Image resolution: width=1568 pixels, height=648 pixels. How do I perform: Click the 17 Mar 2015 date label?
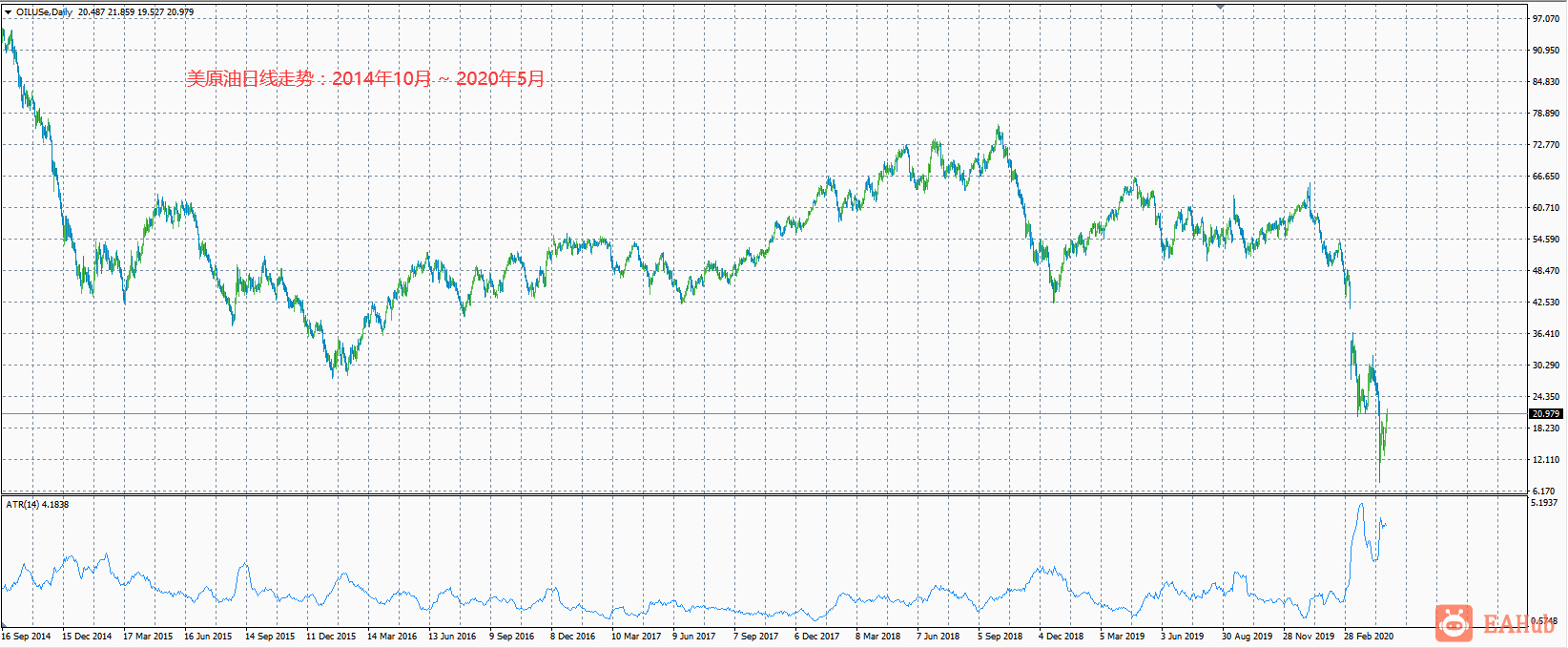coord(148,636)
